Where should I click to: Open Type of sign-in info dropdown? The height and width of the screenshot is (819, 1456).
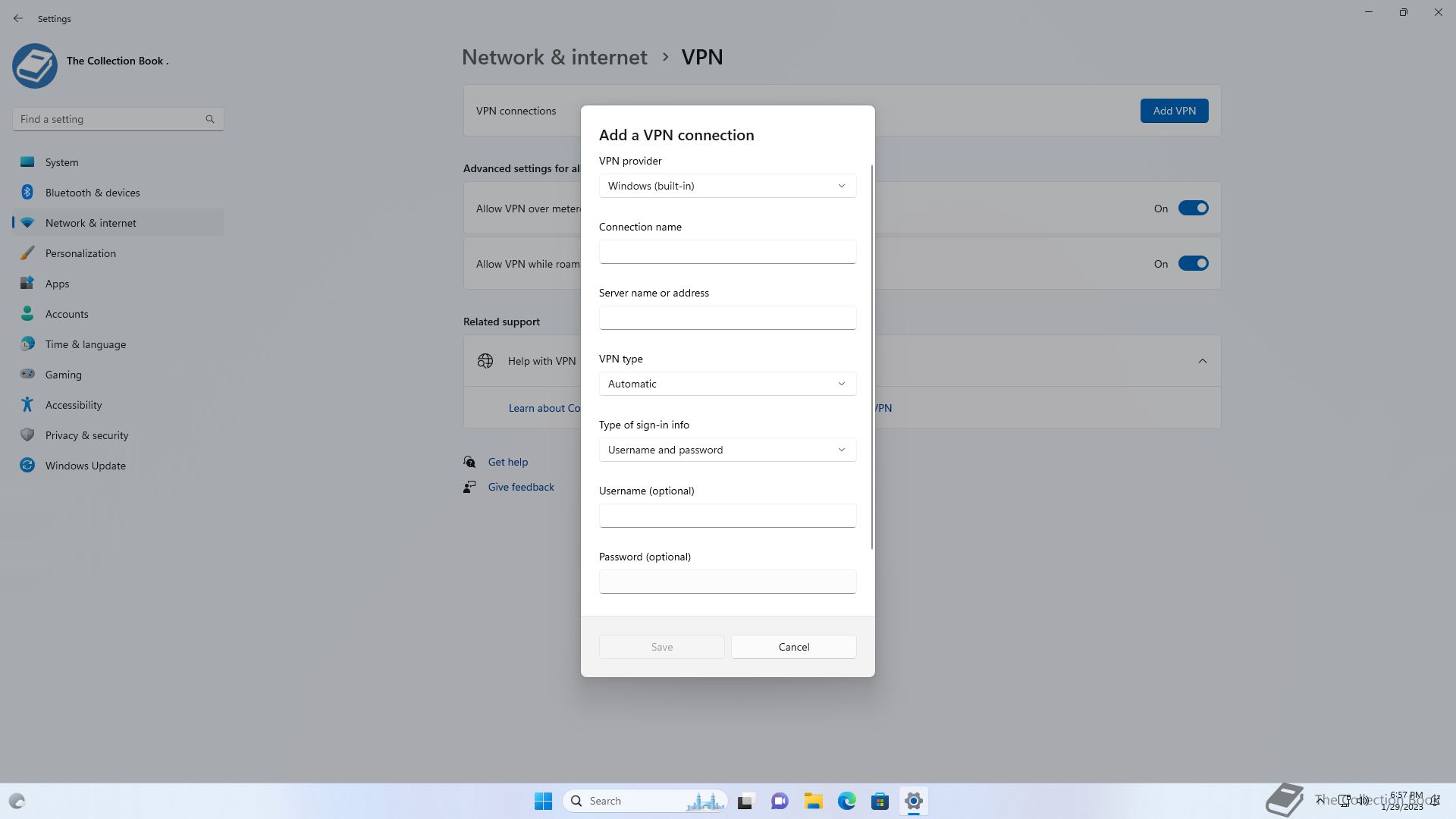727,450
